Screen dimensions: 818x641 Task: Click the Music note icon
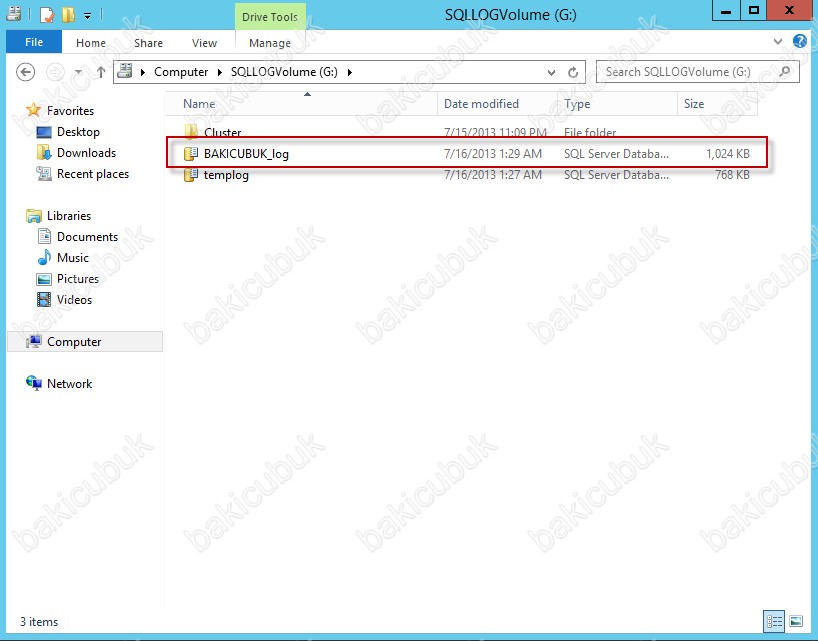coord(44,257)
